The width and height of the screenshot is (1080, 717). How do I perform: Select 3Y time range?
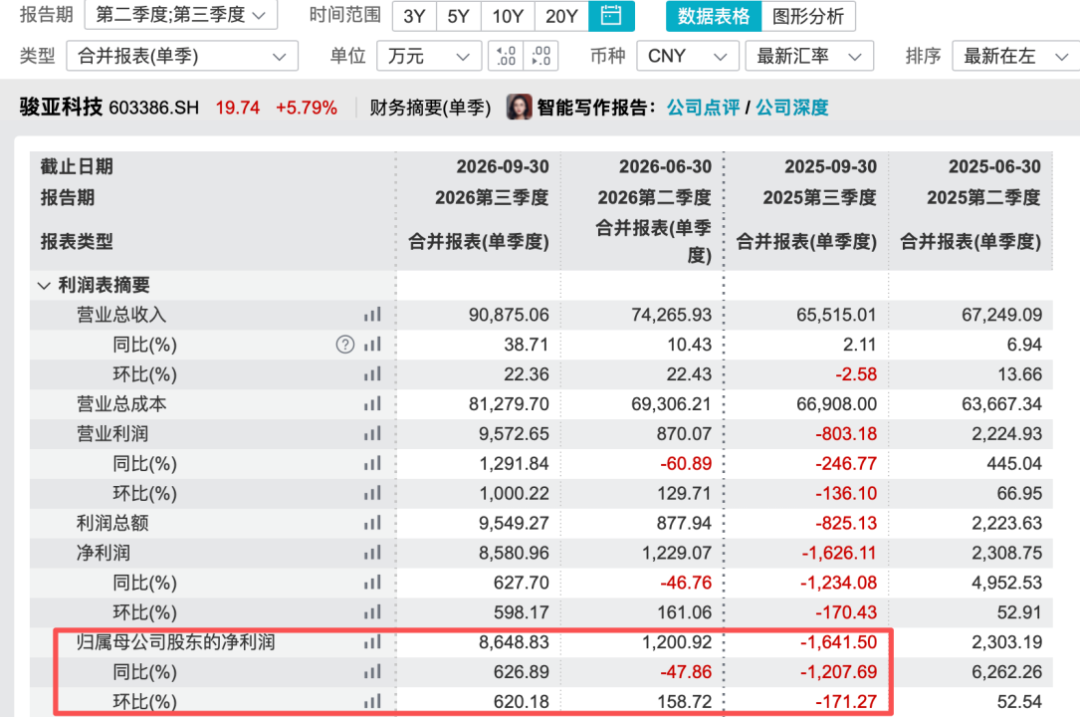point(415,16)
